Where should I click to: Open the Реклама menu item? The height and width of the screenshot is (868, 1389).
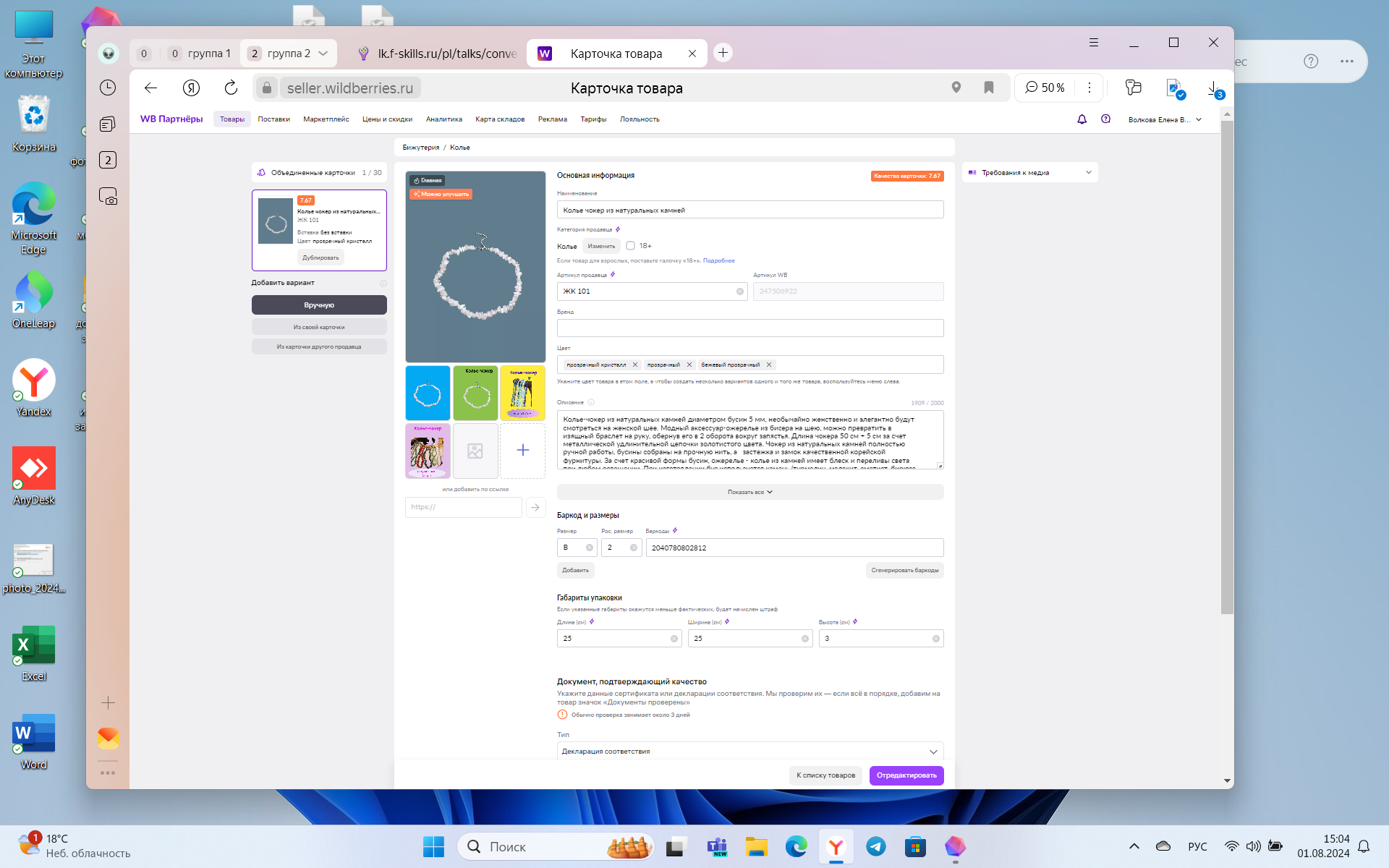pyautogui.click(x=553, y=119)
